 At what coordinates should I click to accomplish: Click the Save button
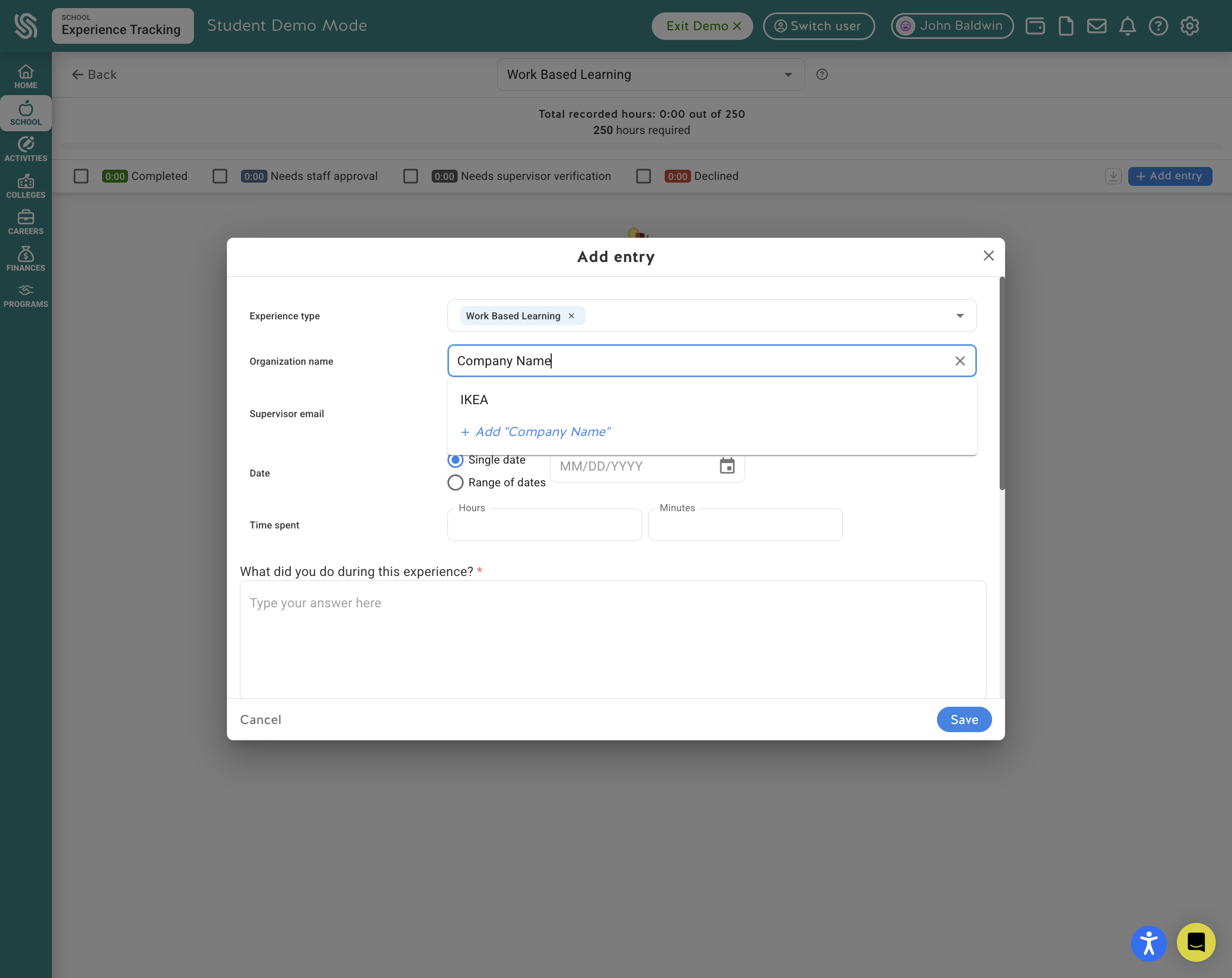(x=964, y=720)
